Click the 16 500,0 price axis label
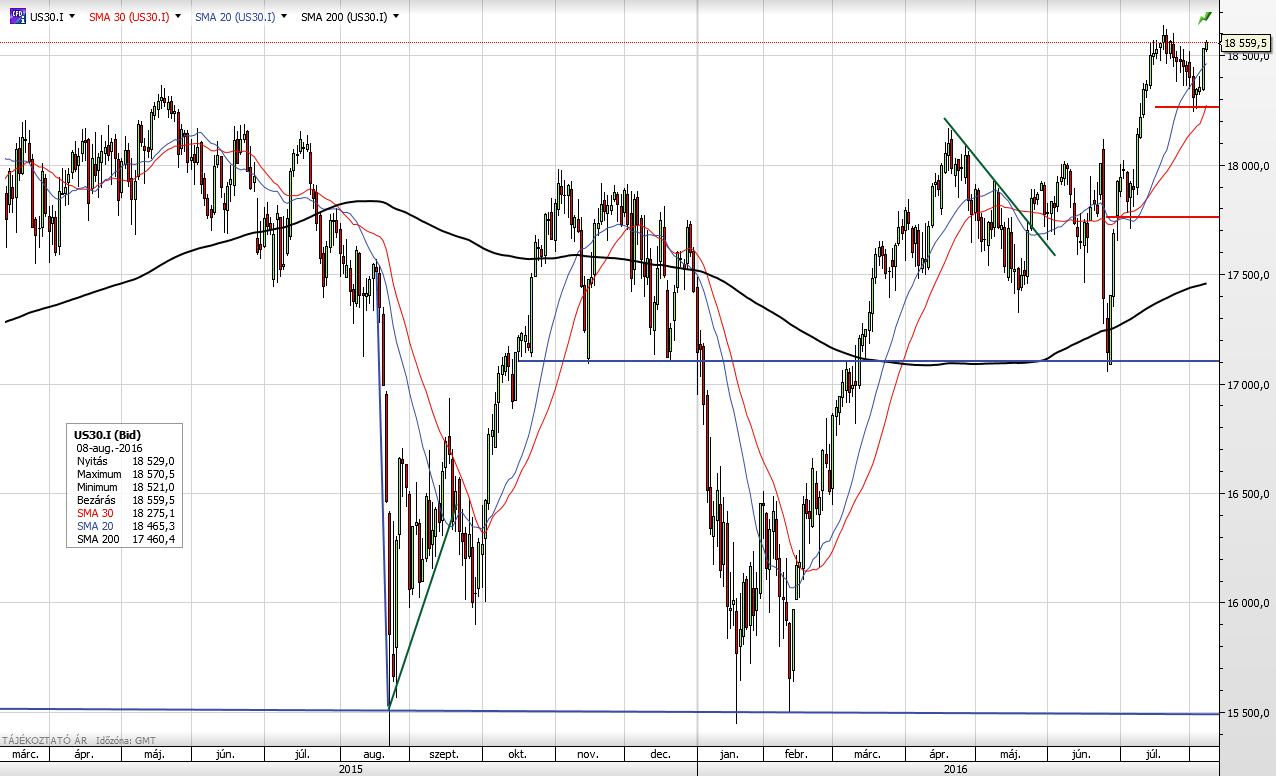 tap(1249, 494)
